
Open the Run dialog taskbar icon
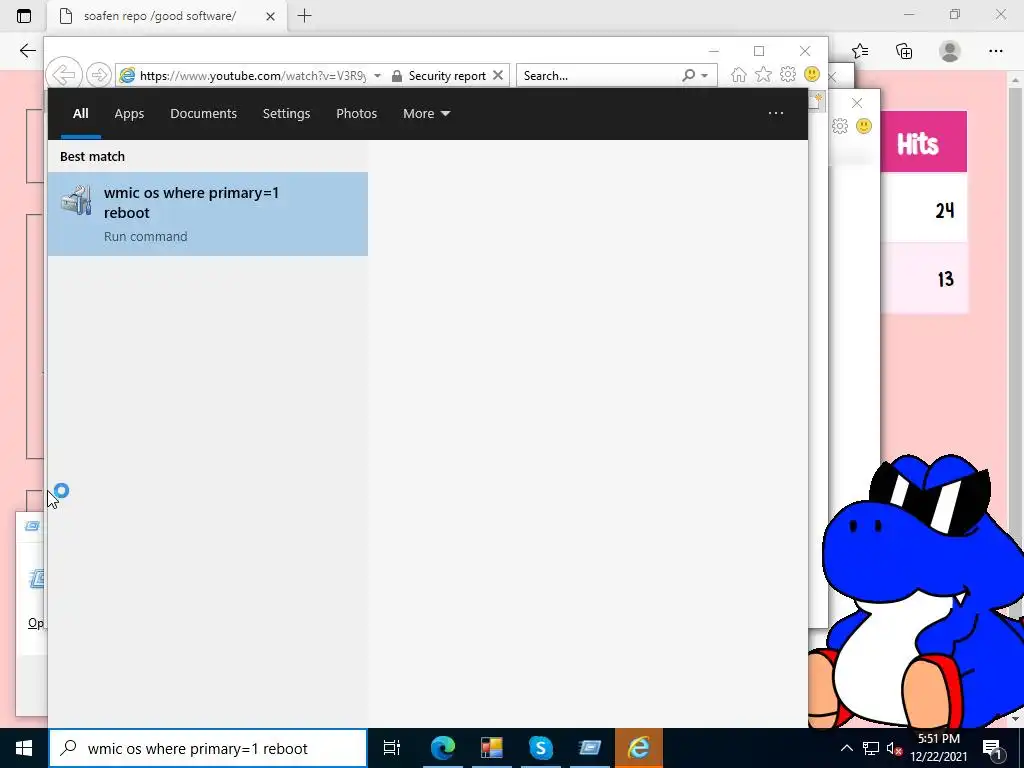(590, 748)
